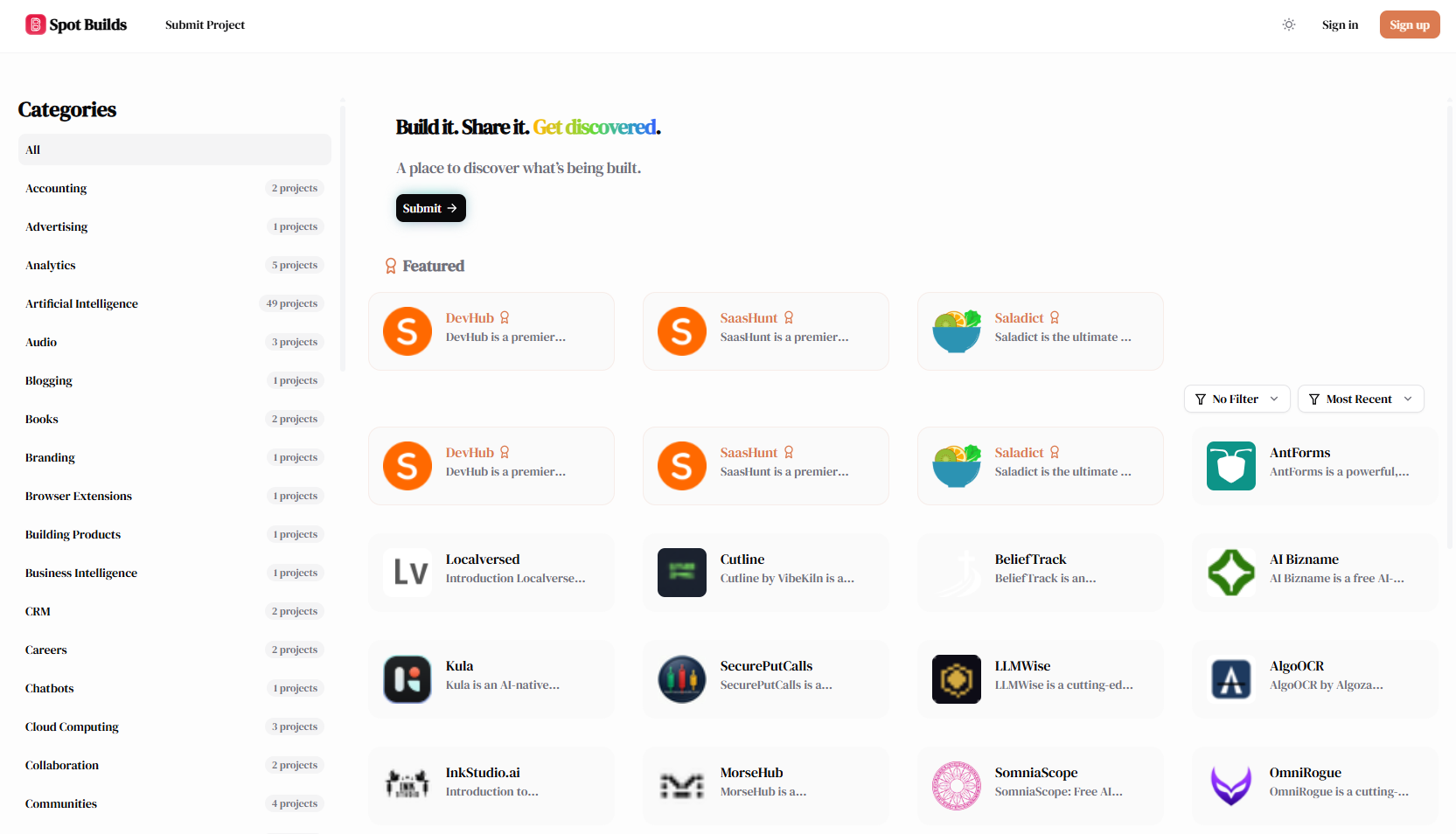This screenshot has height=834, width=1456.
Task: Click Sign up button
Action: coord(1410,24)
